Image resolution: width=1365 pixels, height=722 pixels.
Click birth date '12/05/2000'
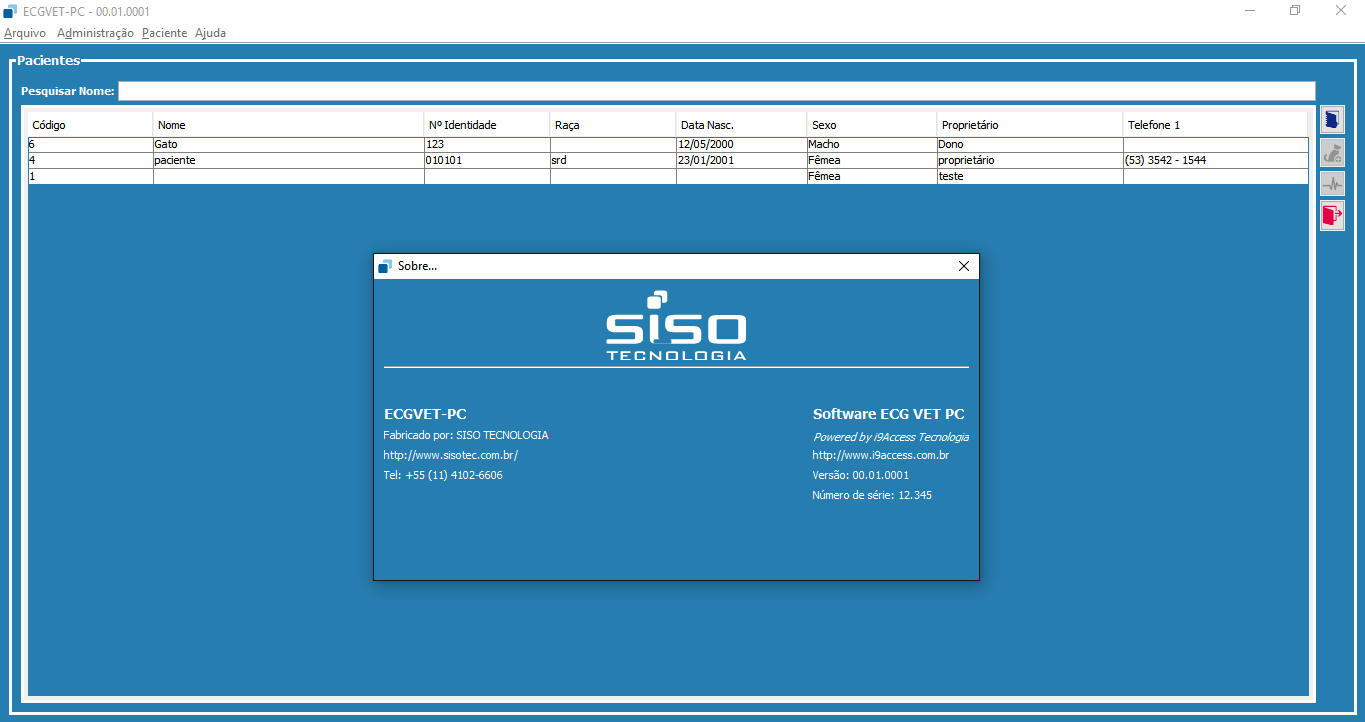[x=741, y=145]
